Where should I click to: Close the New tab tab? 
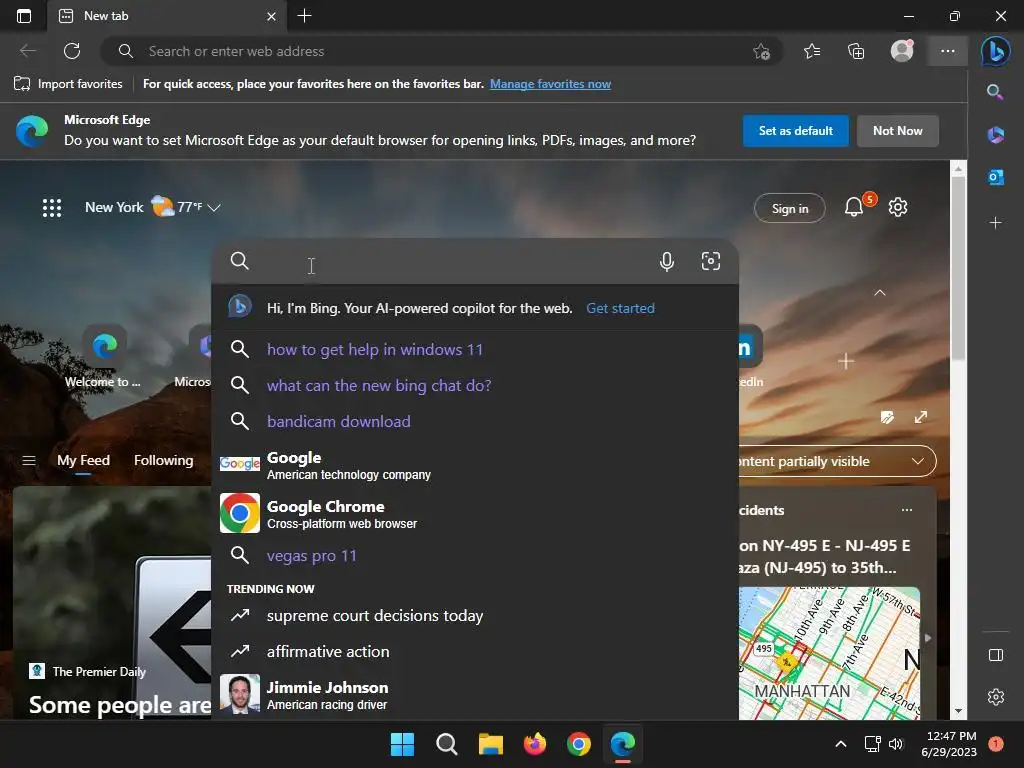(x=271, y=16)
